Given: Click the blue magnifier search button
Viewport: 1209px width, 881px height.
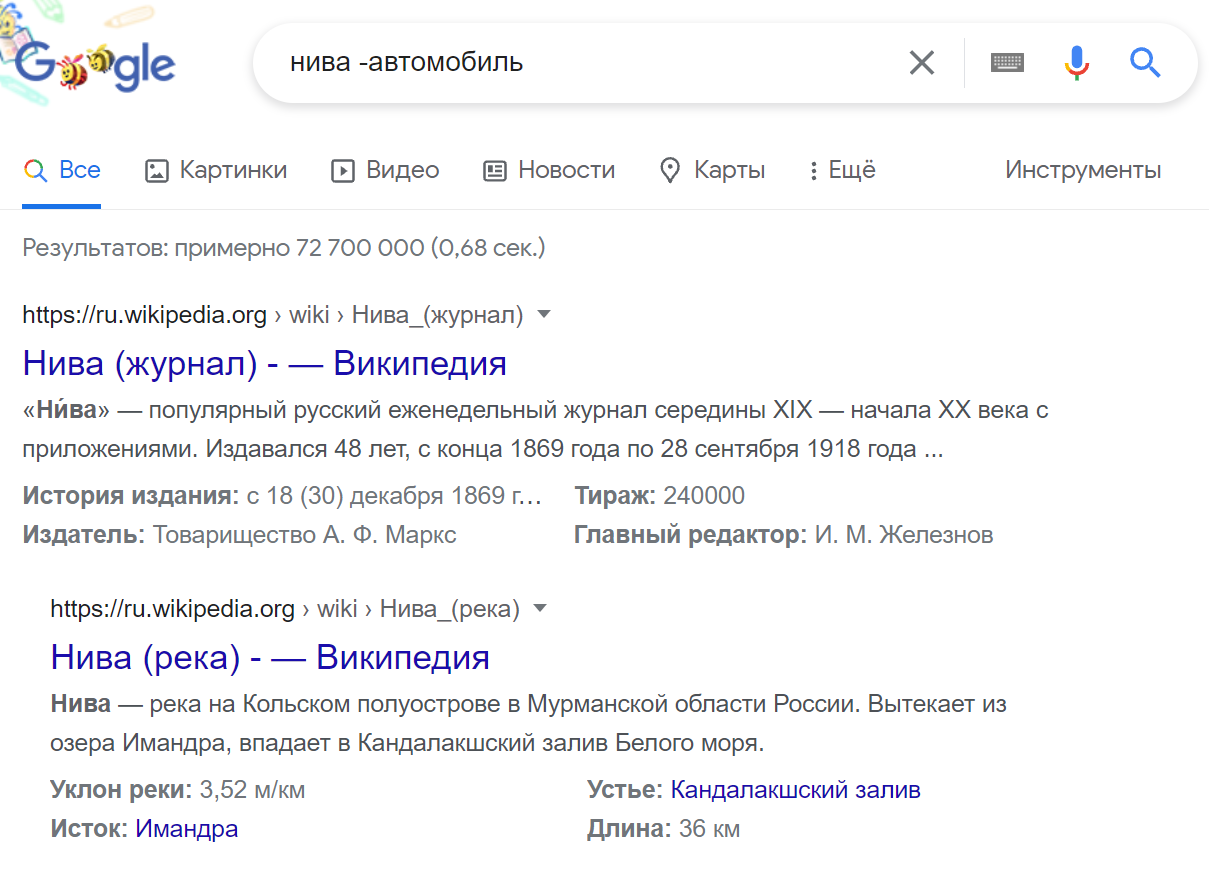Looking at the screenshot, I should 1145,63.
